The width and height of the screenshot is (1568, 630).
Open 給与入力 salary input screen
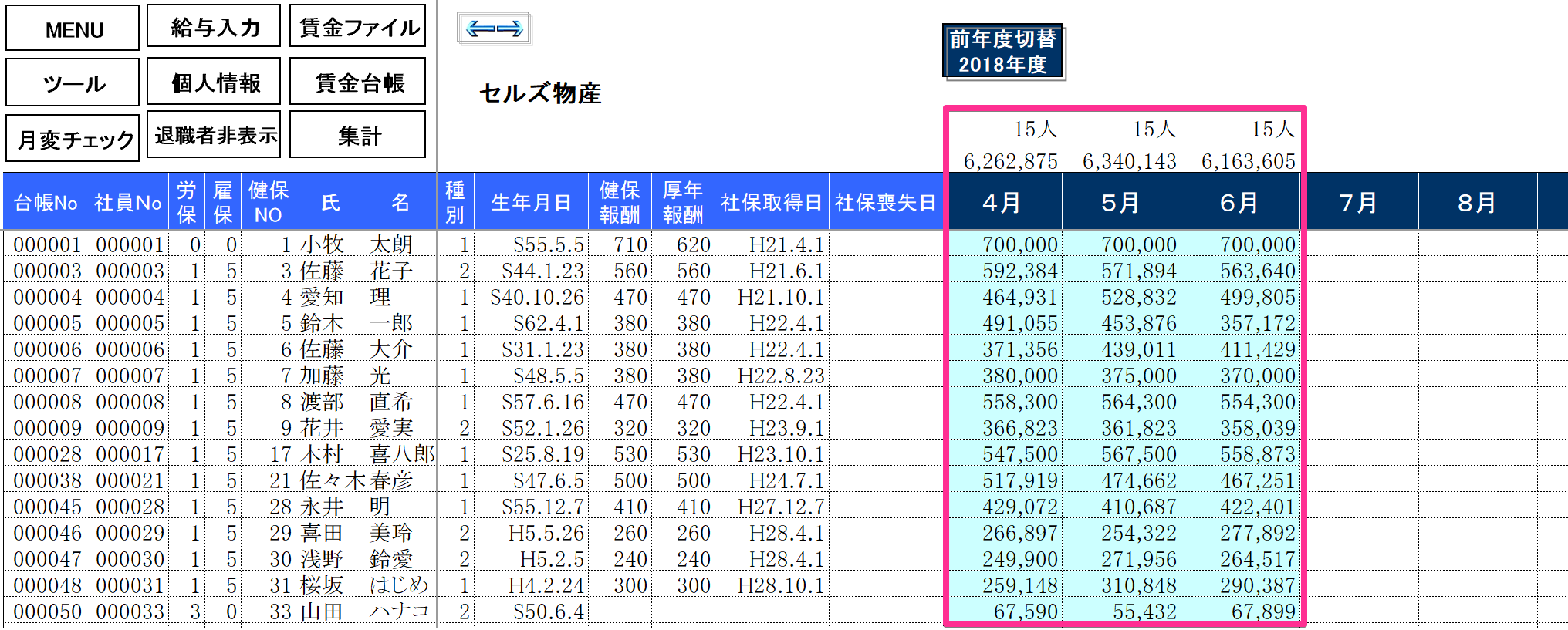click(x=214, y=29)
